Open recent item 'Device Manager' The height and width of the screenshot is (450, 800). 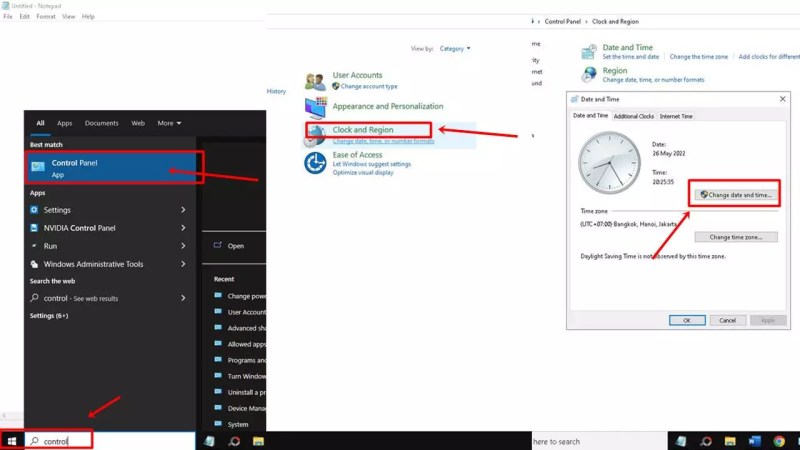point(246,408)
